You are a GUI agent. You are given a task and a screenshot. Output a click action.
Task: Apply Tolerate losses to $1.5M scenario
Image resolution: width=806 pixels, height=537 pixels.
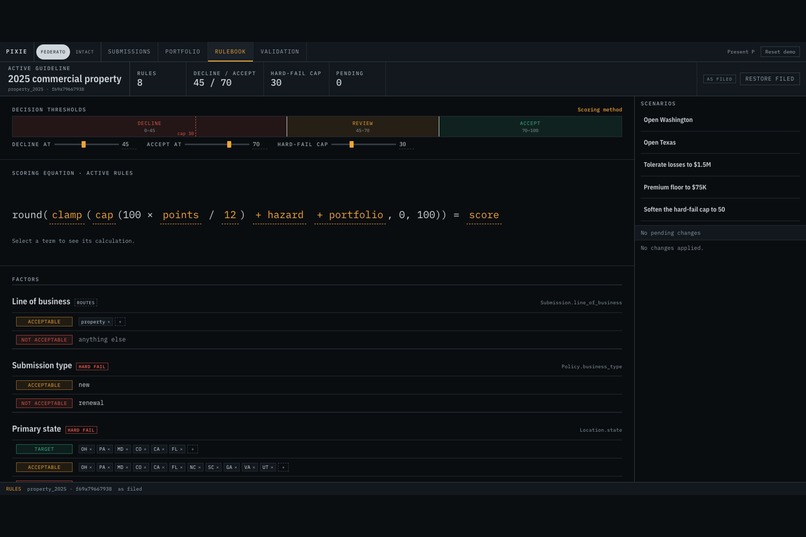click(x=720, y=165)
